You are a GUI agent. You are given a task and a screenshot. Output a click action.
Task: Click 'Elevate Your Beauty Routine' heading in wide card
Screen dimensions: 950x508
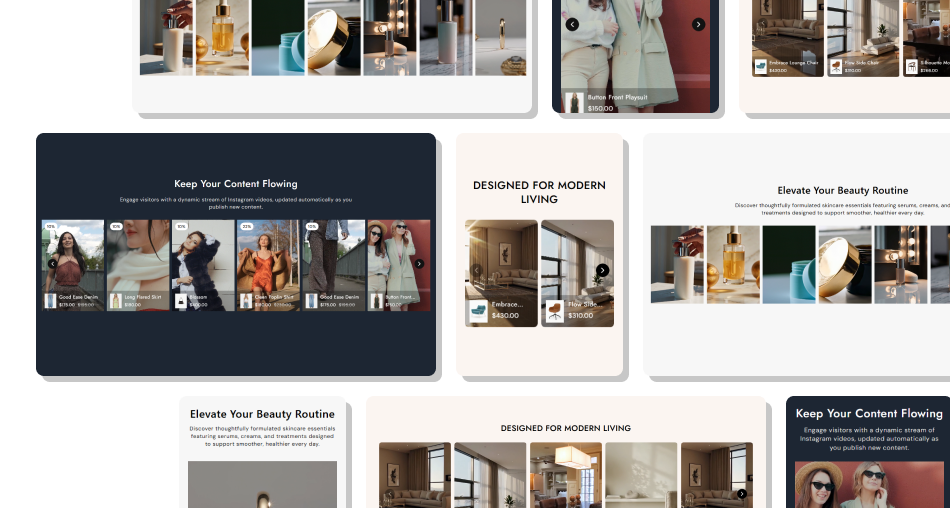click(x=843, y=190)
